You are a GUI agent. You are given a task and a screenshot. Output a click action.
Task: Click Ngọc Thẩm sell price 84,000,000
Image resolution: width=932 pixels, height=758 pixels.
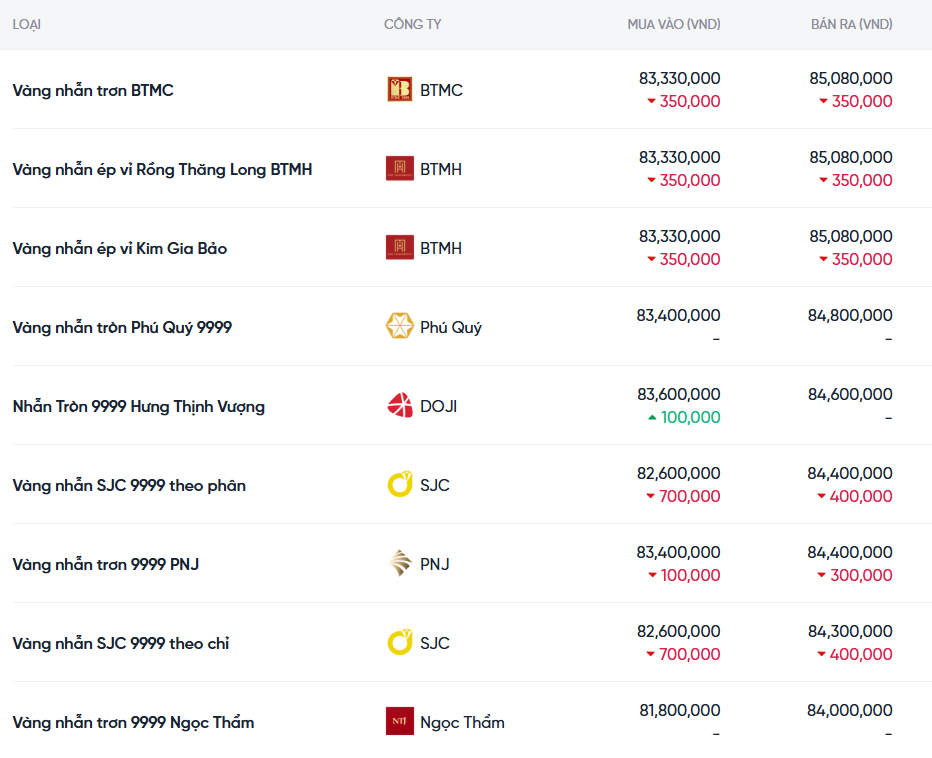[x=849, y=710]
